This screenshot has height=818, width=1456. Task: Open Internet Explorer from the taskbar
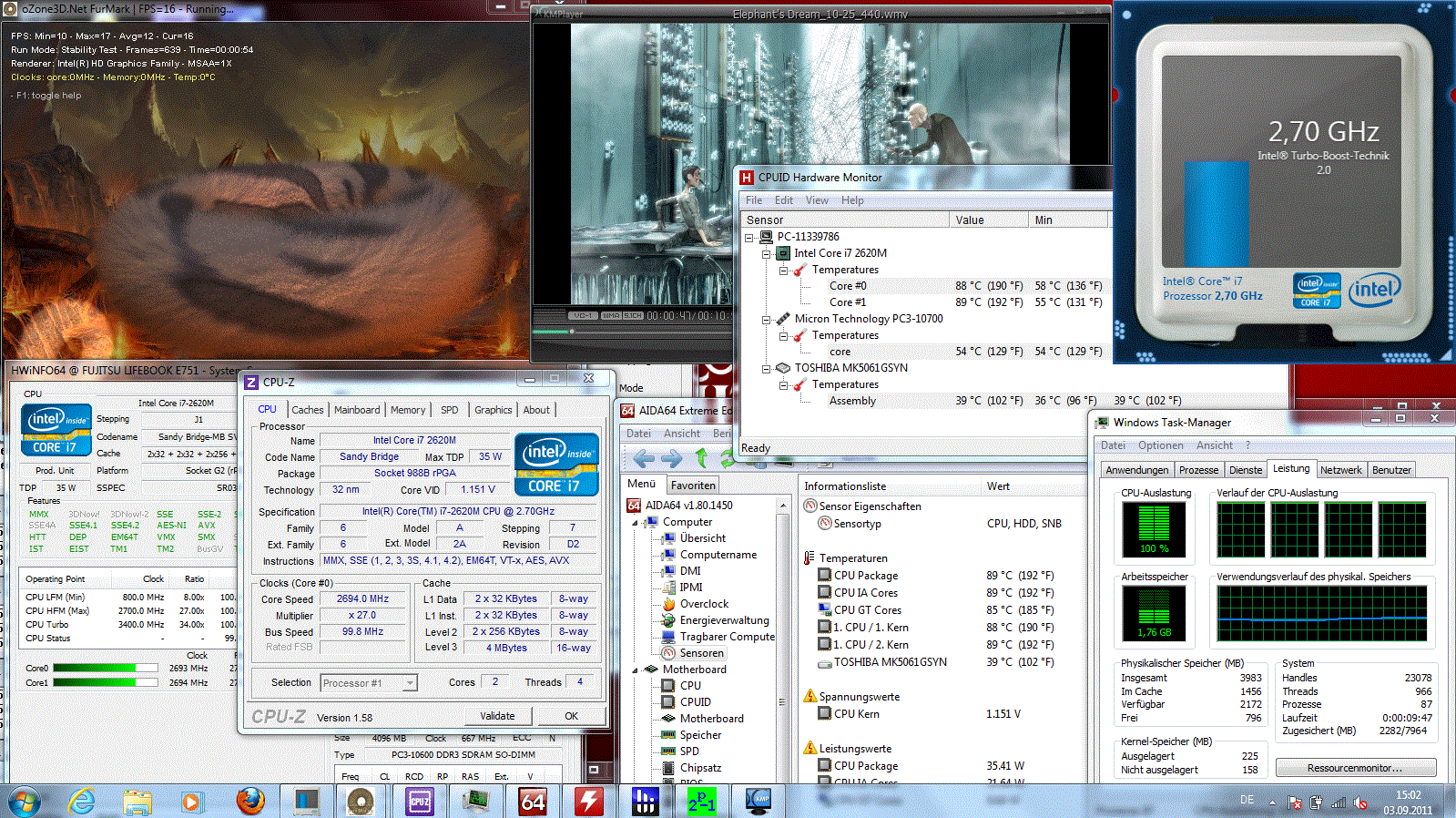pos(82,802)
